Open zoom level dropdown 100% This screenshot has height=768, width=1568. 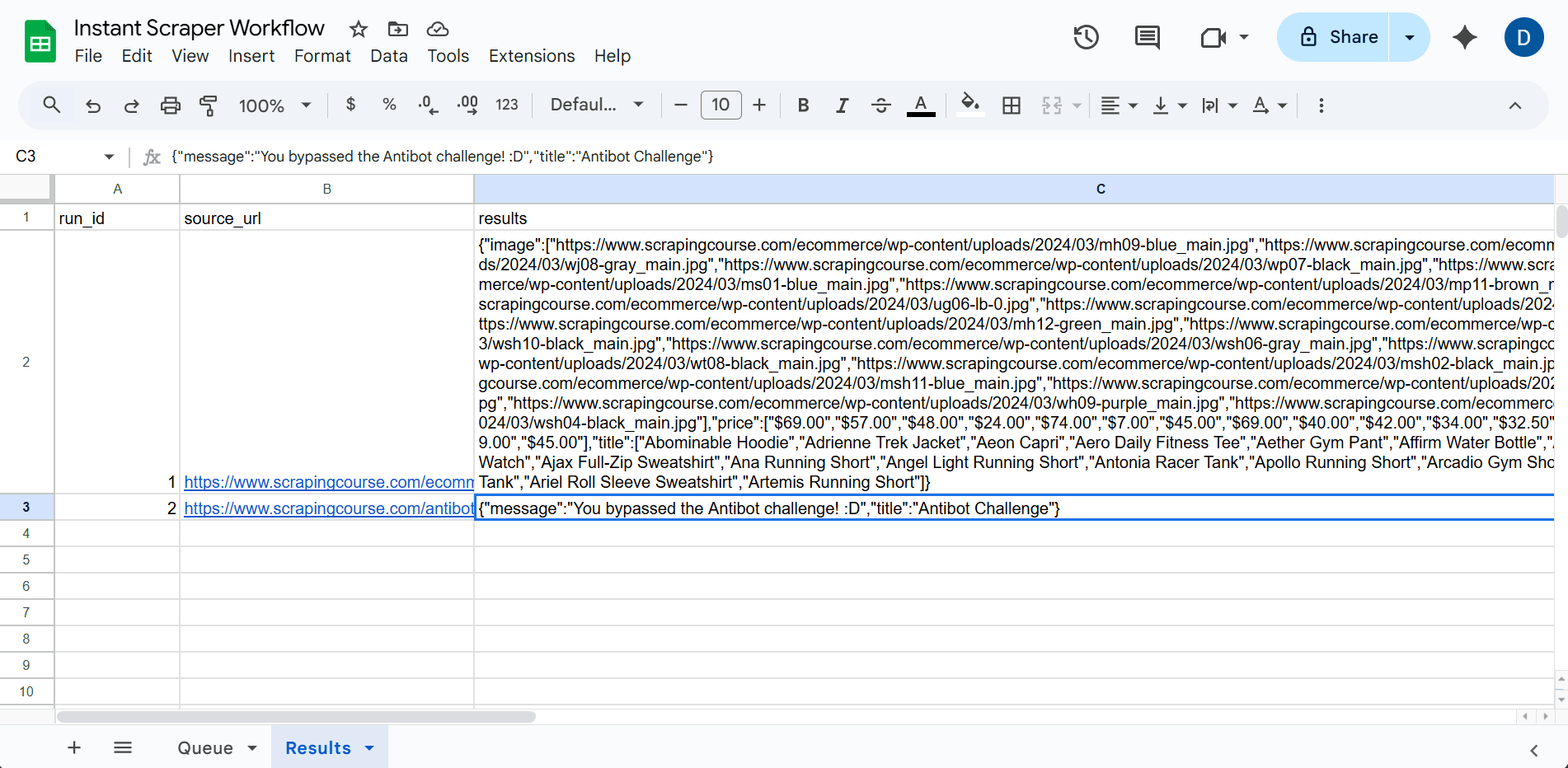point(275,105)
